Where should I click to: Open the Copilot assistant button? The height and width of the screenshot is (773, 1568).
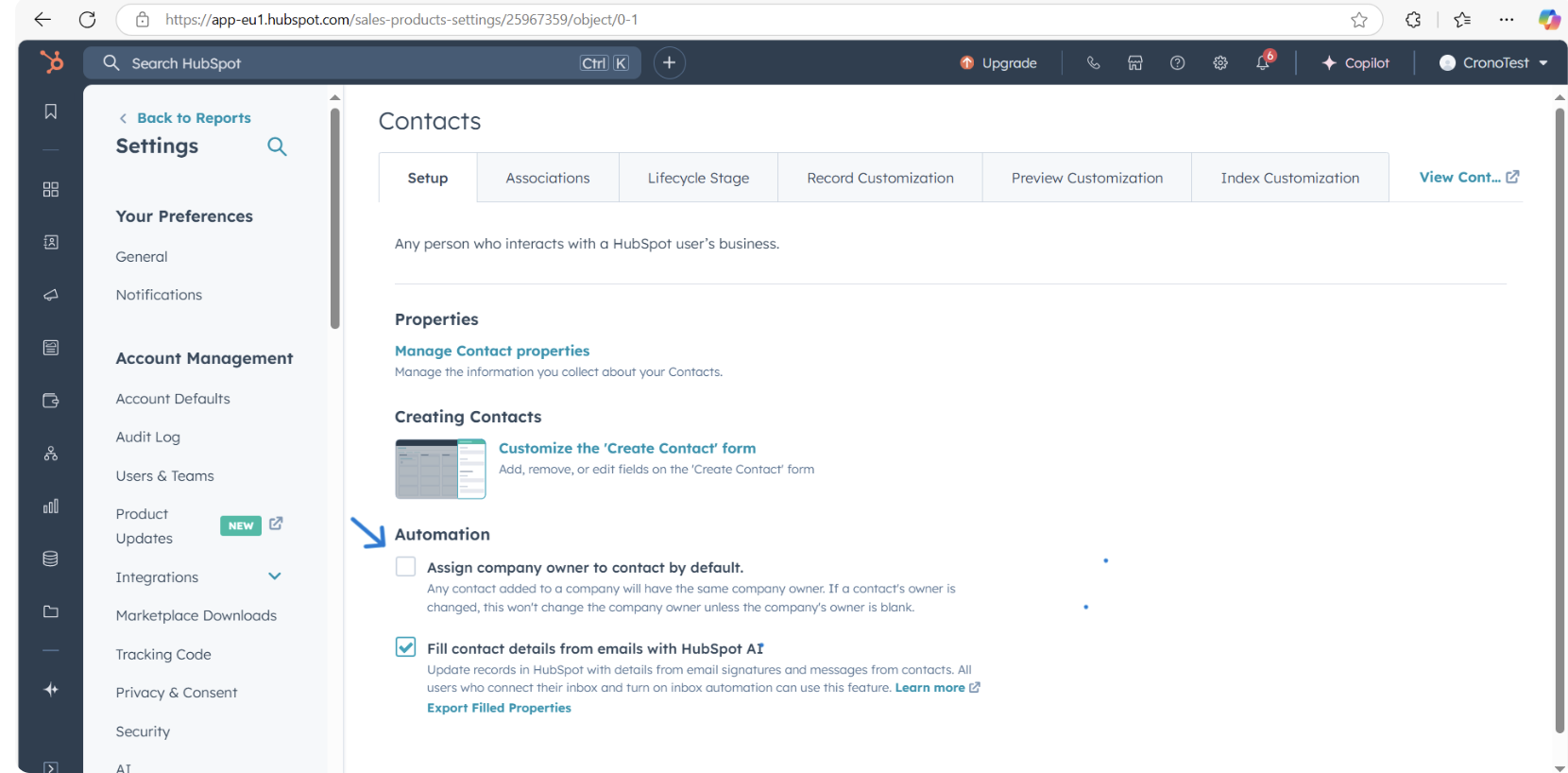click(x=1355, y=62)
